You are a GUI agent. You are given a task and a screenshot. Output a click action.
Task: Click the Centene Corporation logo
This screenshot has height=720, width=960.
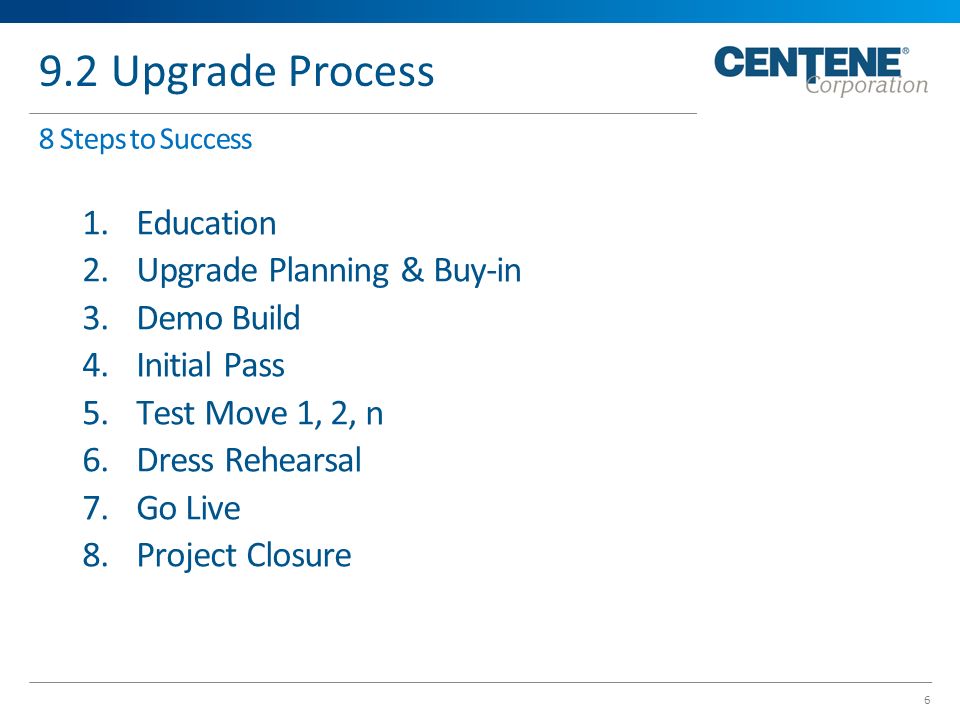[x=821, y=71]
